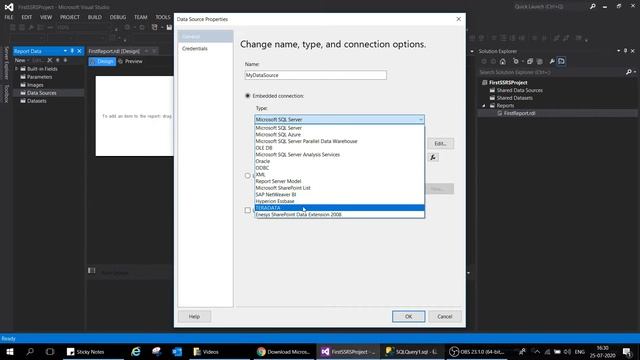Select FirstReport.rdl in Solution Explorer
640x360 pixels.
point(519,113)
